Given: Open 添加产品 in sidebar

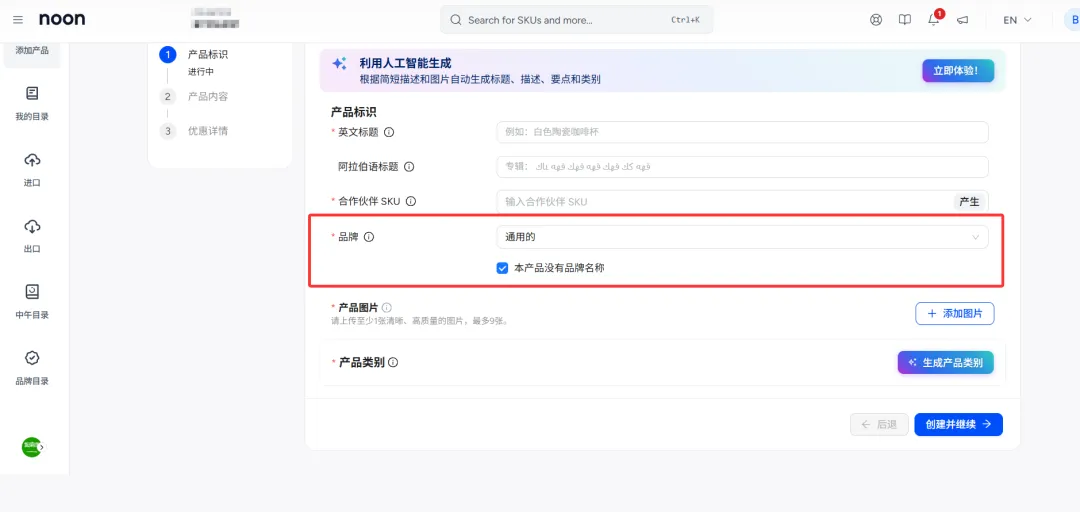Looking at the screenshot, I should 32,52.
